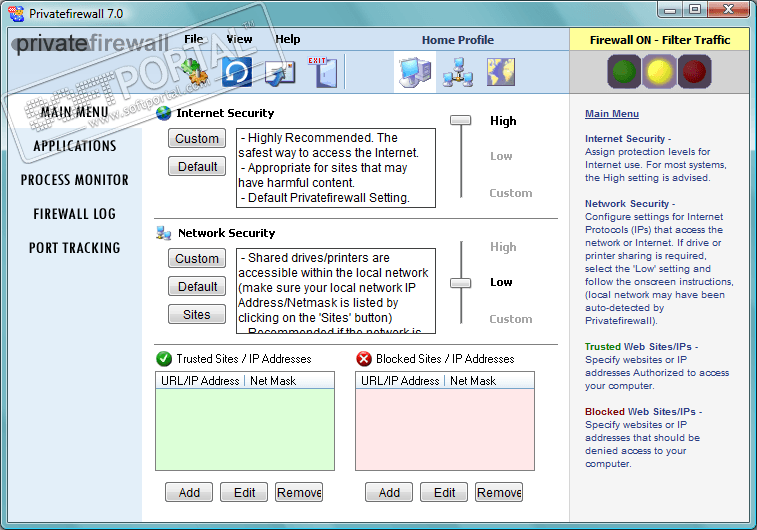Click the Main Menu help link
This screenshot has height=530, width=757.
[612, 114]
